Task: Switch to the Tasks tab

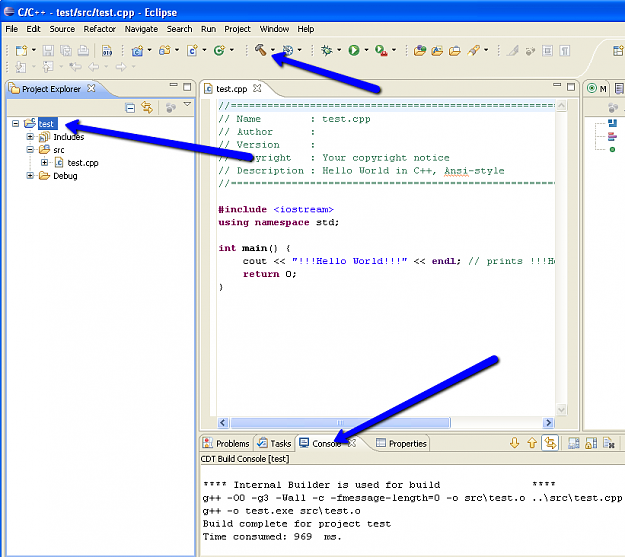Action: tap(274, 443)
